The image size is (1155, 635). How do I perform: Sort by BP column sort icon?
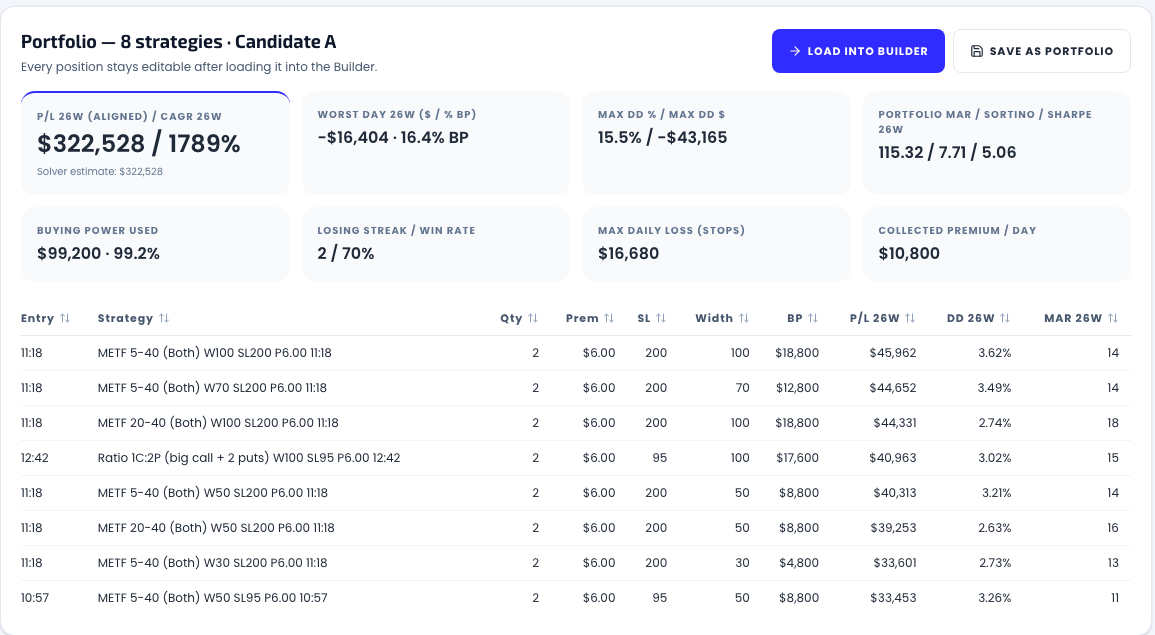point(813,318)
